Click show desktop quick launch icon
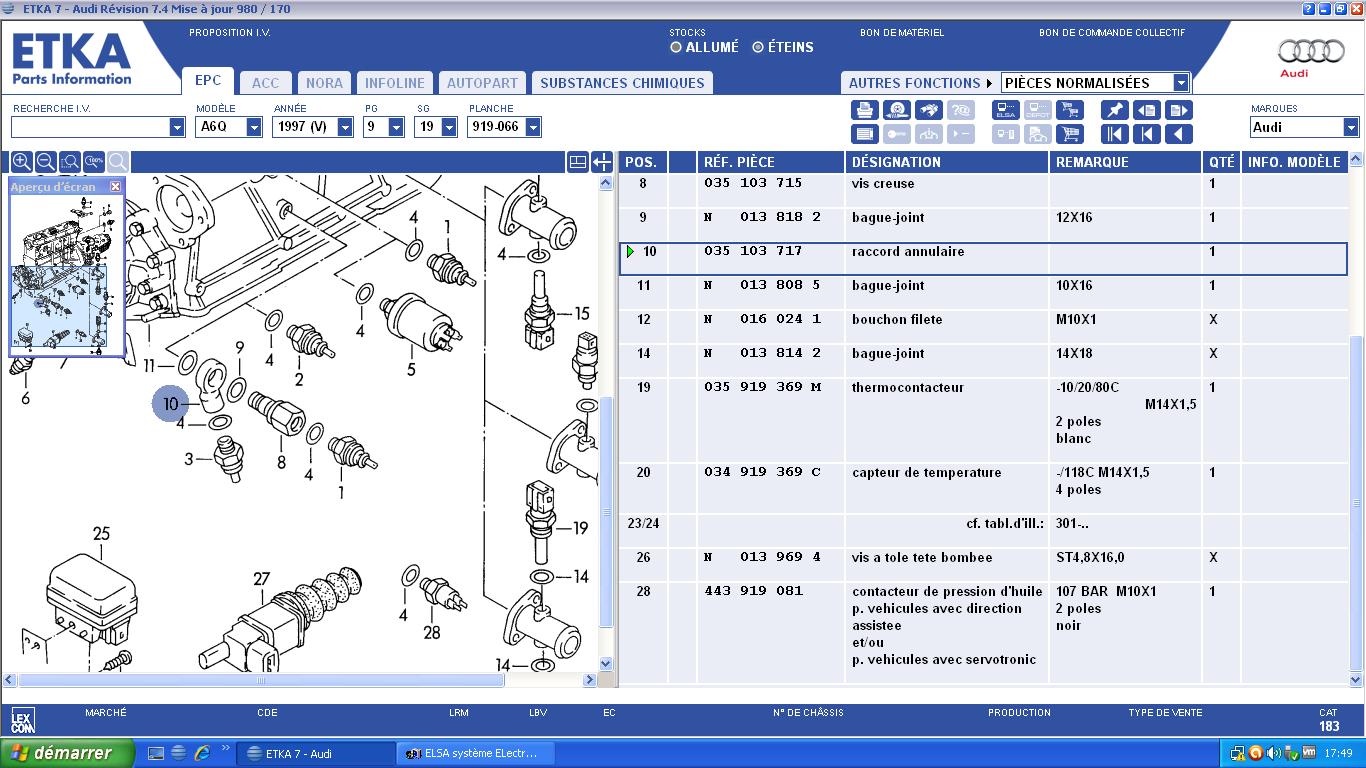Image resolution: width=1366 pixels, height=768 pixels. 156,753
